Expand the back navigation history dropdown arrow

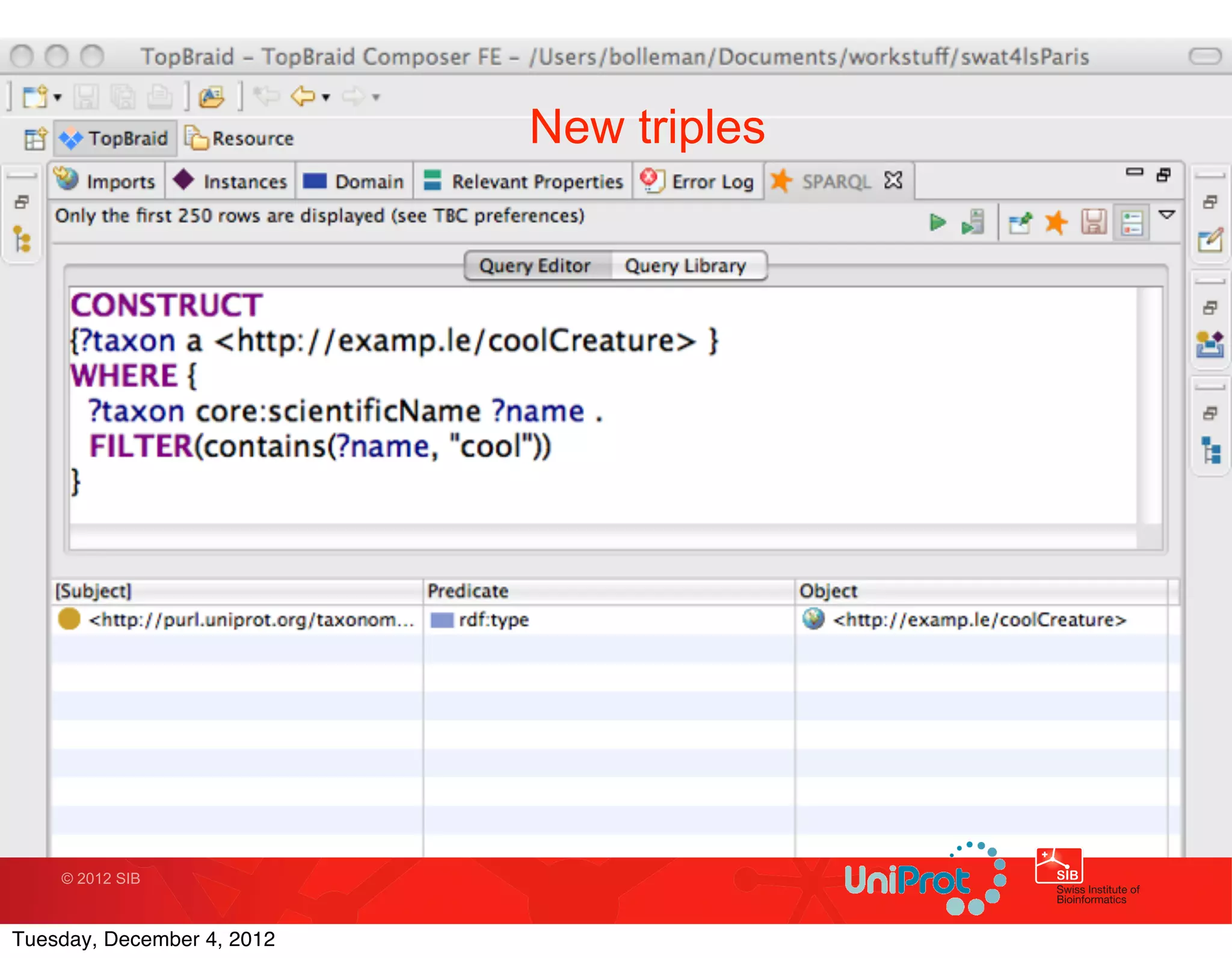point(326,97)
